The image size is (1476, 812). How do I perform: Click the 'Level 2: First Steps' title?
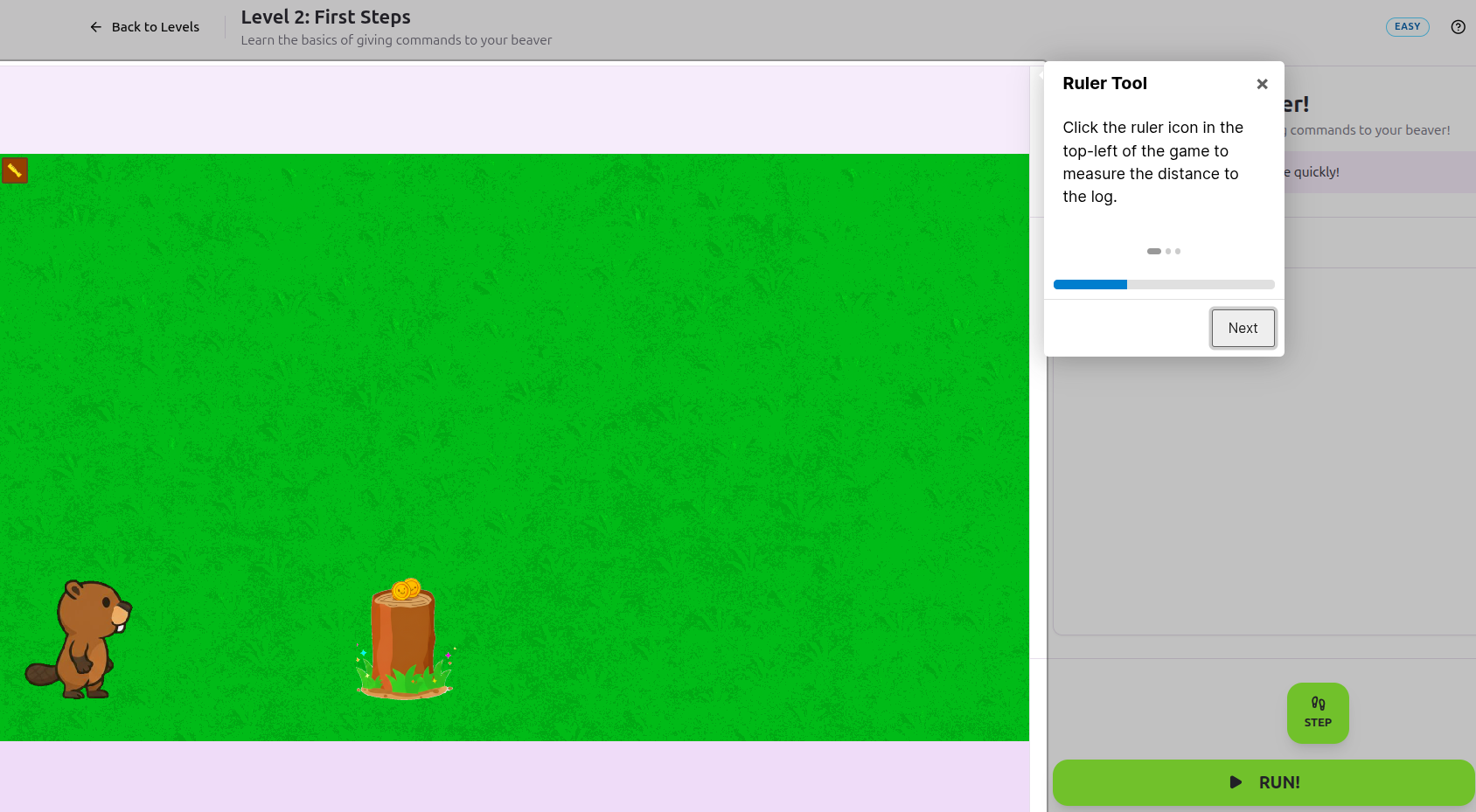coord(325,17)
